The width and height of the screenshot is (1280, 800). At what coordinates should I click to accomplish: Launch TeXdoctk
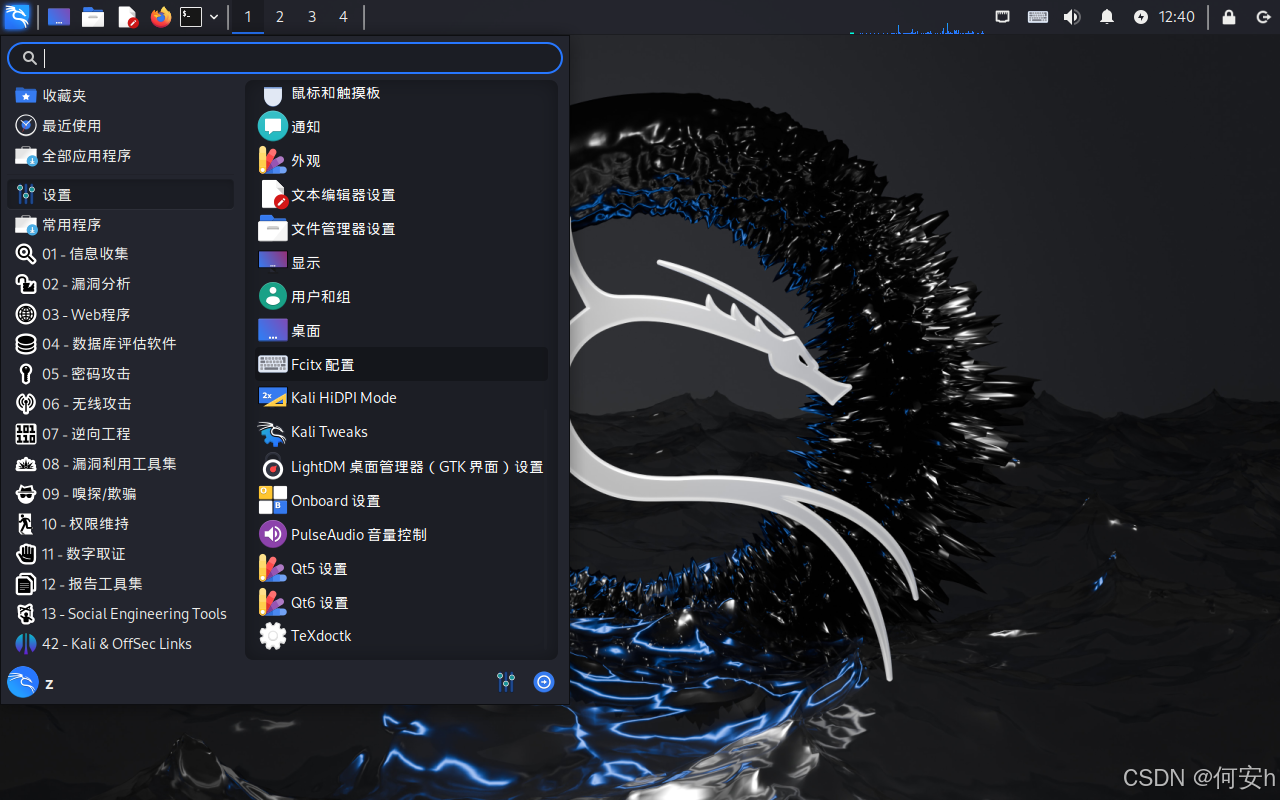[x=400, y=636]
